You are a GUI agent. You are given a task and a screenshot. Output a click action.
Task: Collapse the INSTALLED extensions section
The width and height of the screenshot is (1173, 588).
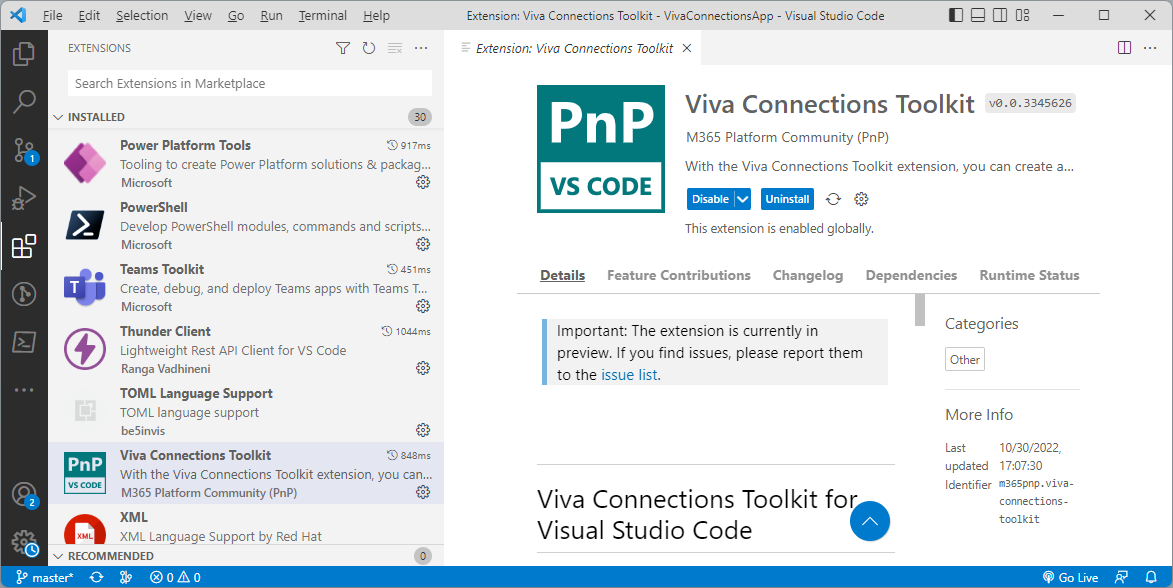point(58,117)
